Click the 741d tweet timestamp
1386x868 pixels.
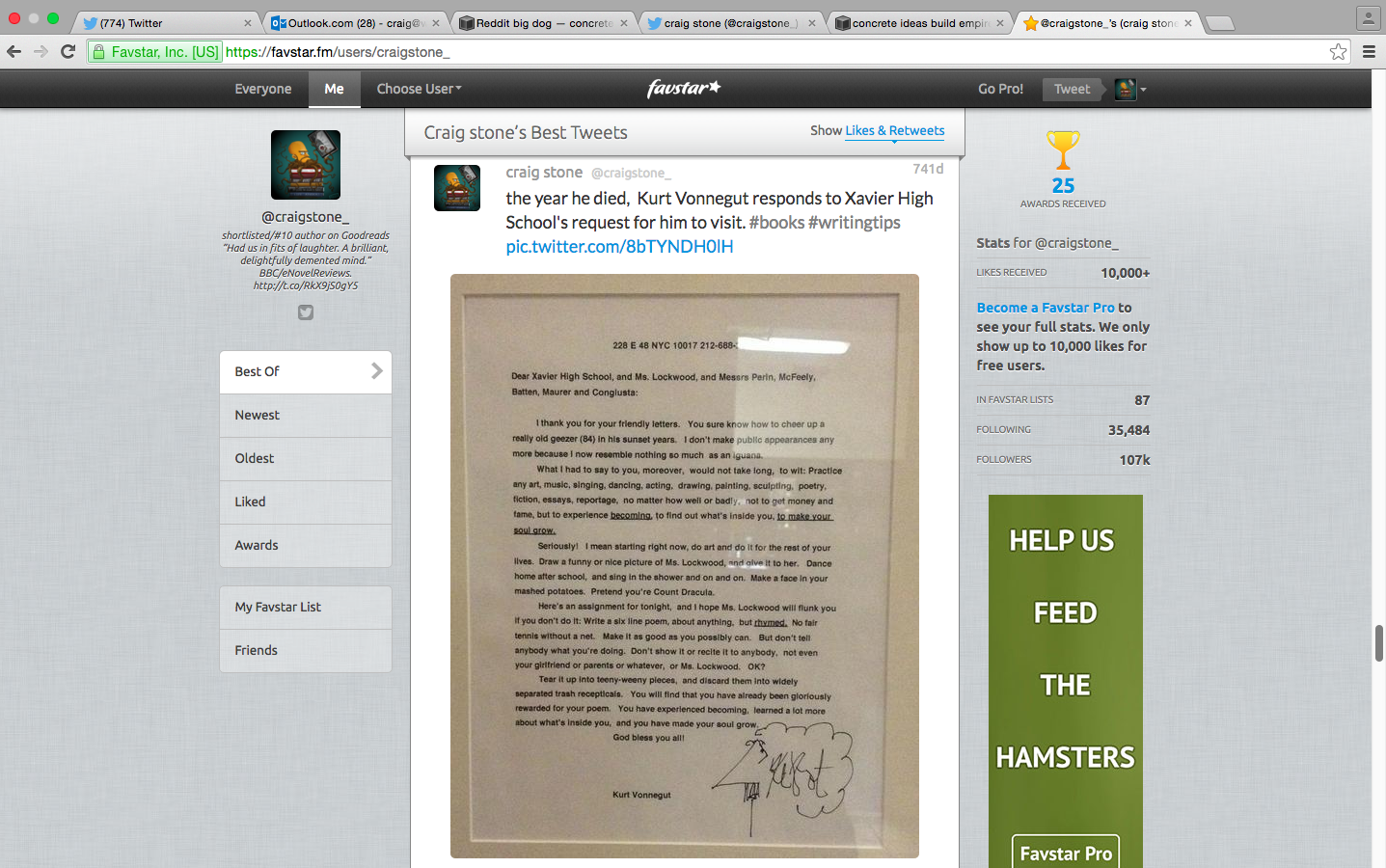pyautogui.click(x=928, y=169)
